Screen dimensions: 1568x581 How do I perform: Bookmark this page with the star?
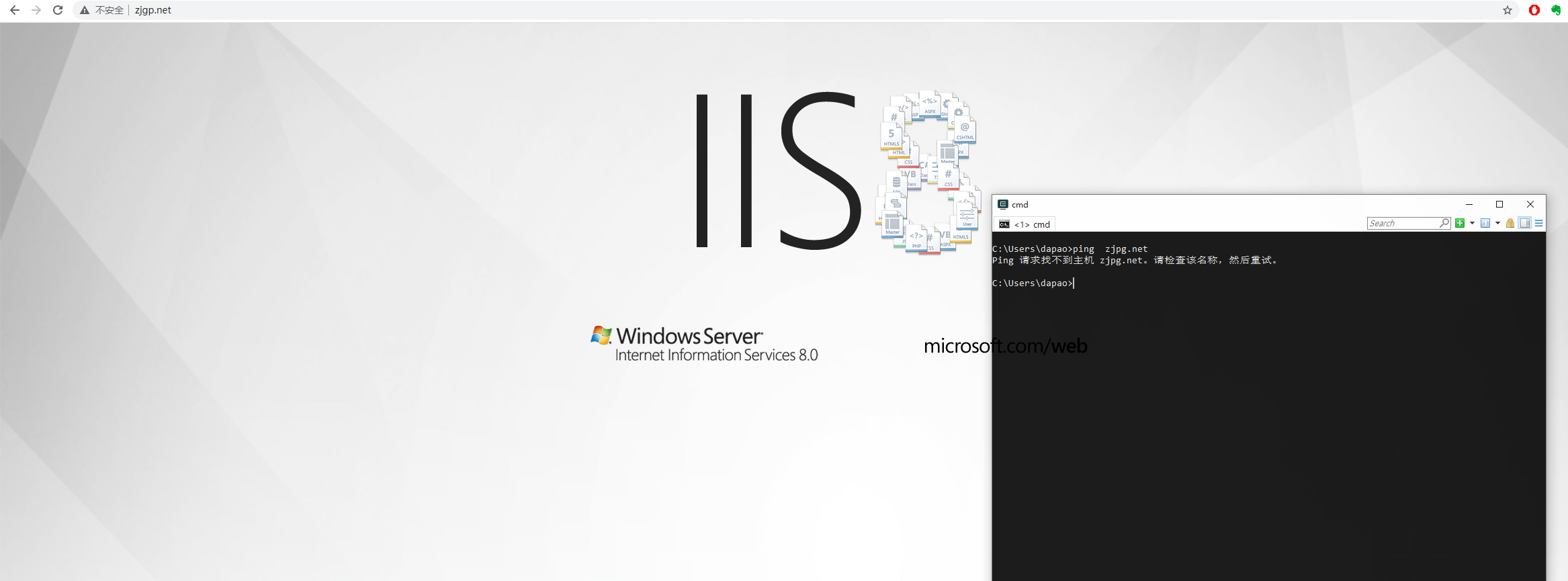(1508, 10)
